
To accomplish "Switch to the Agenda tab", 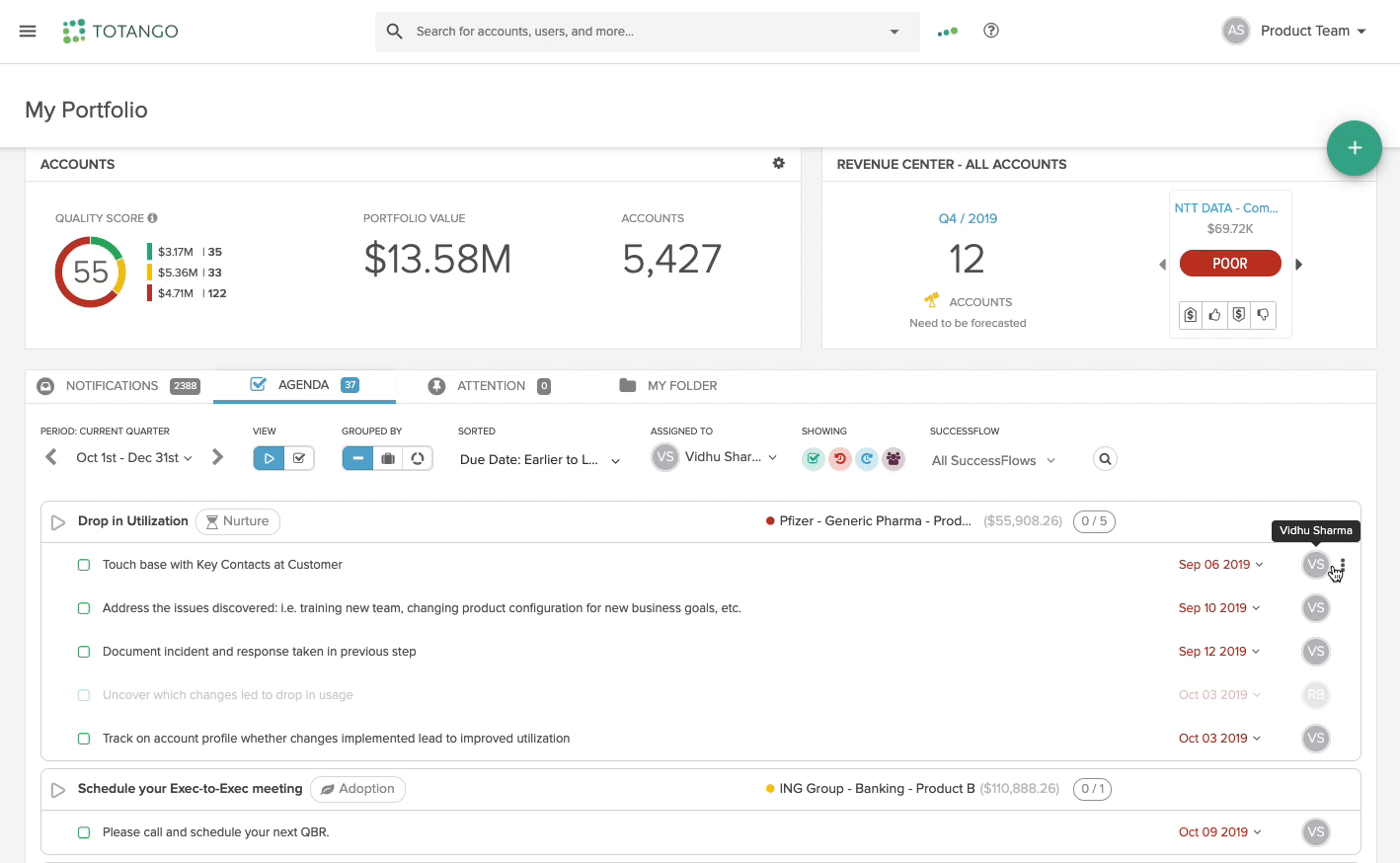I will [304, 385].
